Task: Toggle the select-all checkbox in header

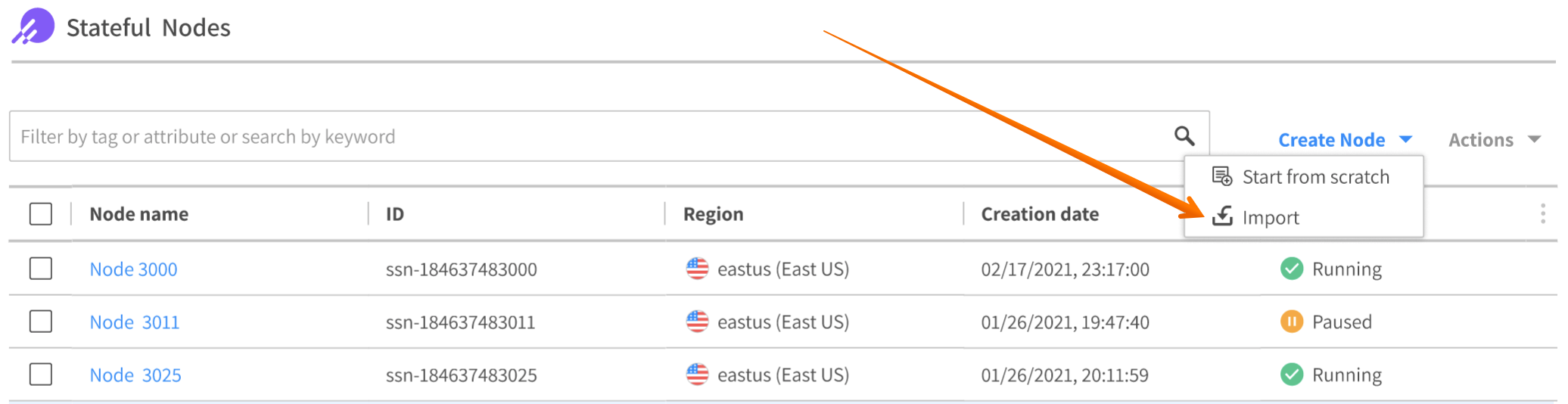Action: pyautogui.click(x=41, y=214)
